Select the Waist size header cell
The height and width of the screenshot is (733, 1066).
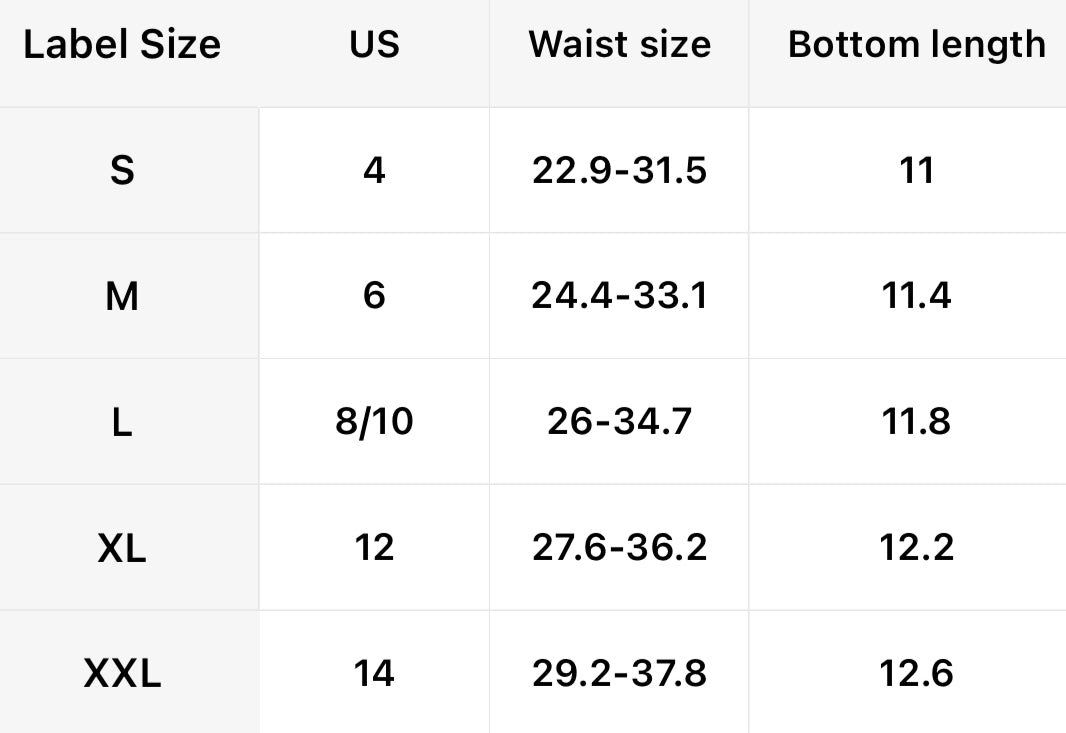(x=619, y=45)
